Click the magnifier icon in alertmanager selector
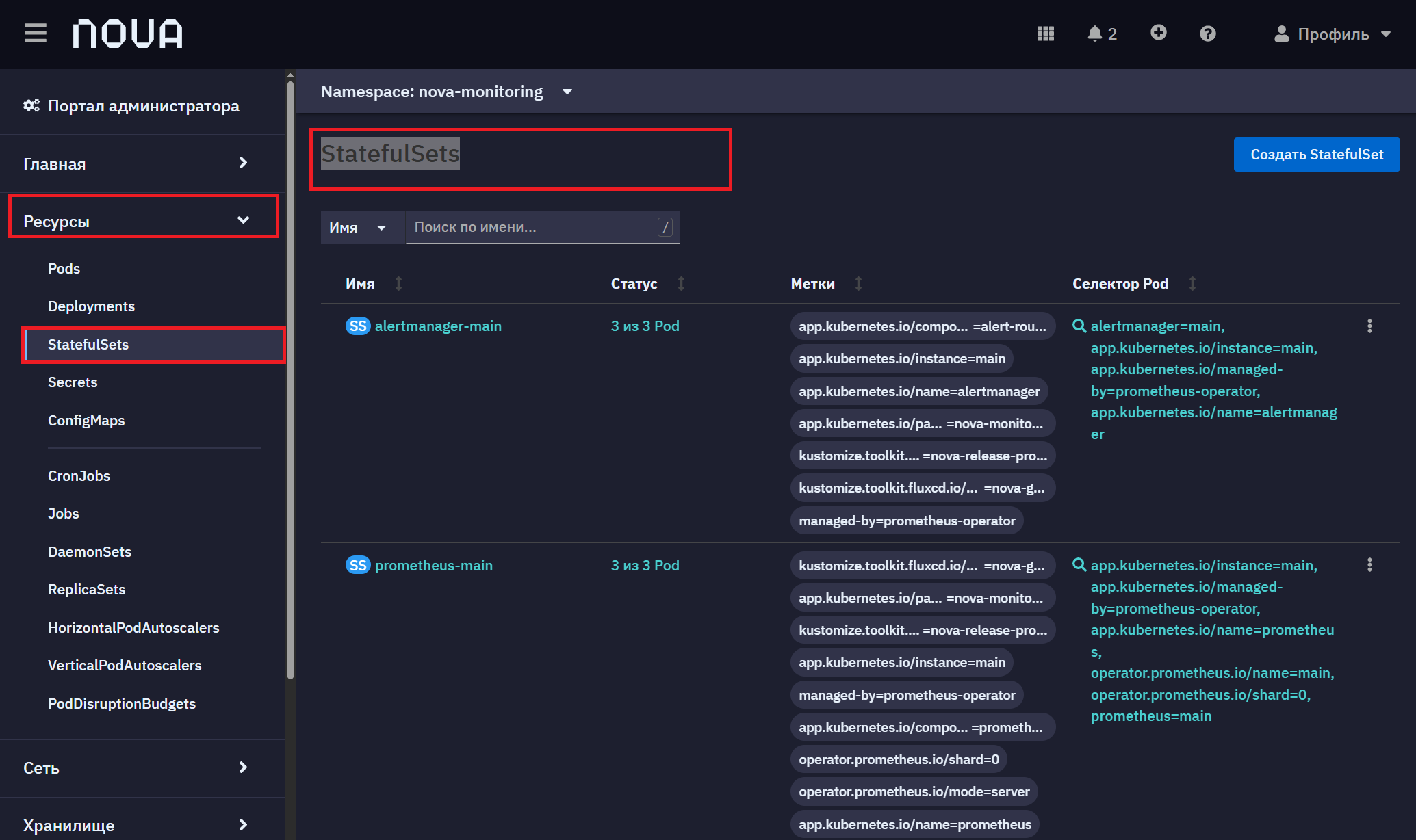Image resolution: width=1416 pixels, height=840 pixels. [1079, 326]
